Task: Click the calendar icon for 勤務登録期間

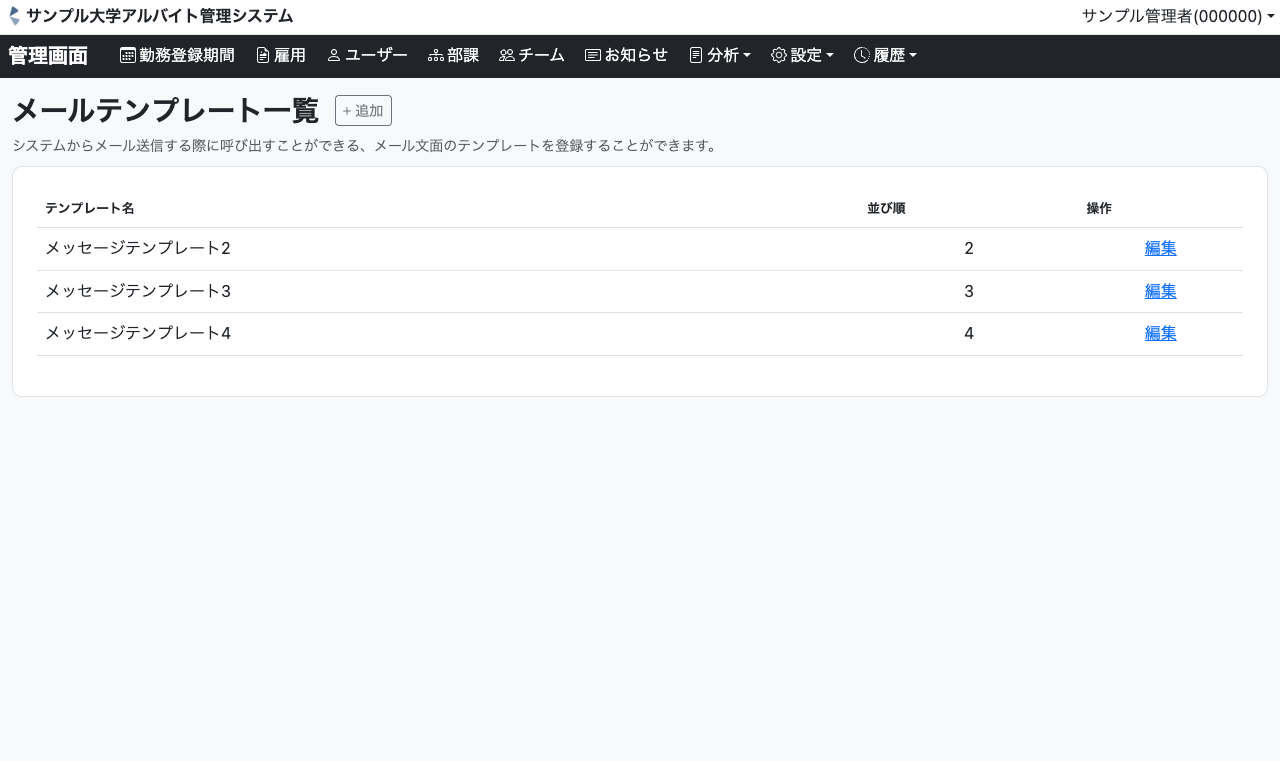Action: pyautogui.click(x=128, y=56)
